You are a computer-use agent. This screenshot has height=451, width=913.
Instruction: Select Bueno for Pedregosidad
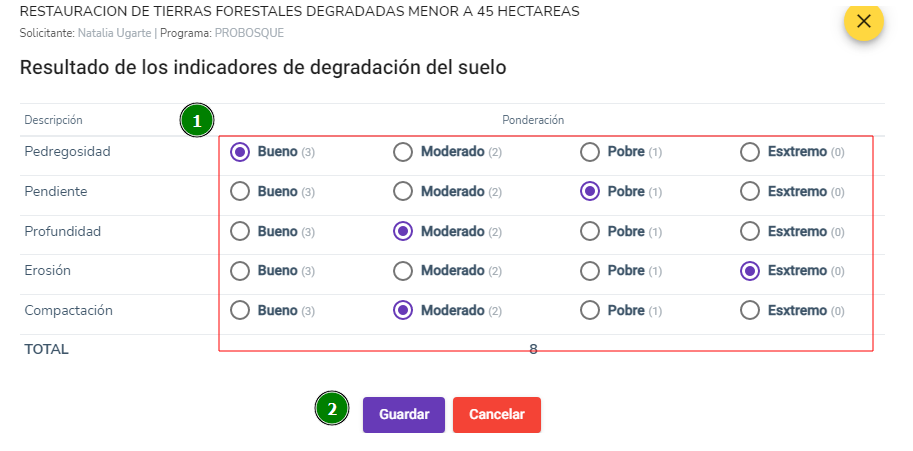coord(240,152)
